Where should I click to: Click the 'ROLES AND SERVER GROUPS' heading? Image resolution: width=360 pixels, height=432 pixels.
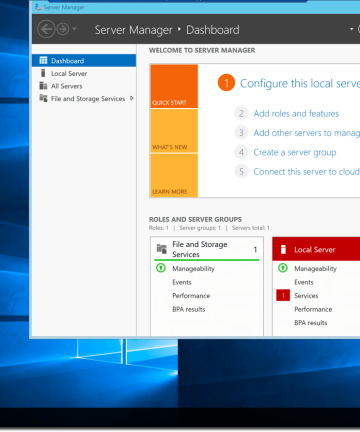coord(195,219)
